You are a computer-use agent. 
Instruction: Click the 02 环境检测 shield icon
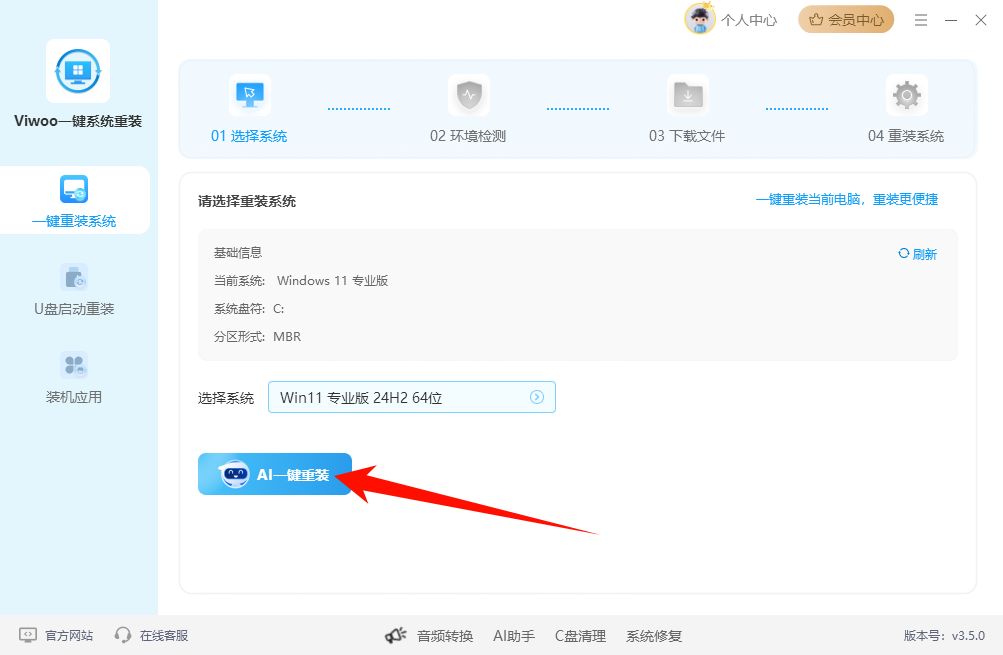(x=469, y=95)
